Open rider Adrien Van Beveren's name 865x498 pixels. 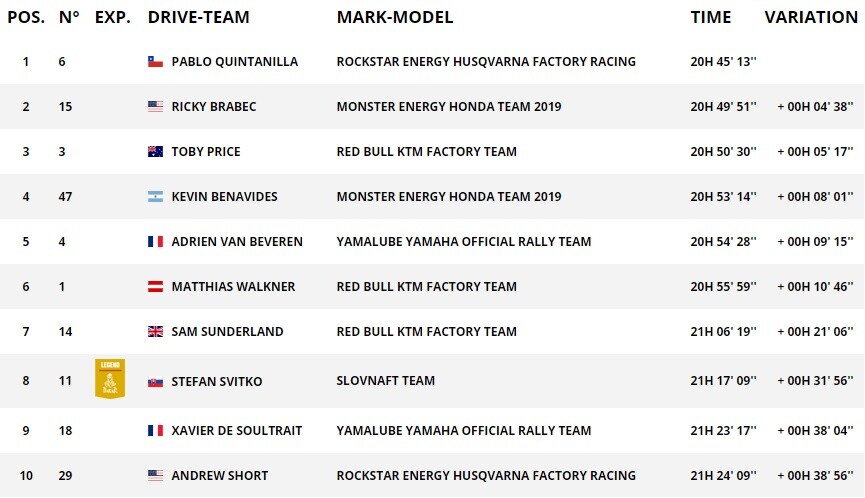pos(237,242)
